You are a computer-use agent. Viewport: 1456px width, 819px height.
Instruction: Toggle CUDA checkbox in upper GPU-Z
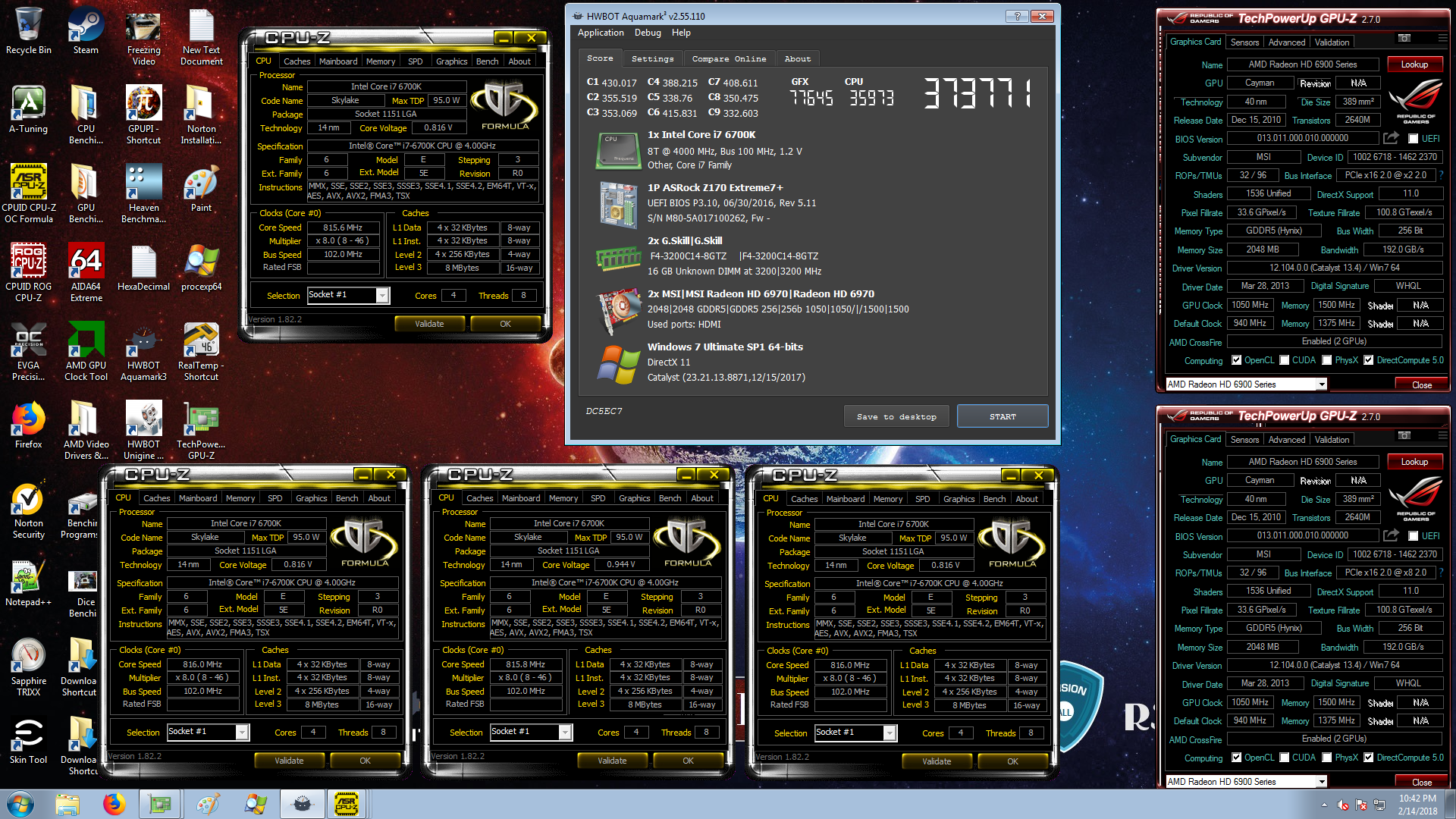pyautogui.click(x=1285, y=360)
